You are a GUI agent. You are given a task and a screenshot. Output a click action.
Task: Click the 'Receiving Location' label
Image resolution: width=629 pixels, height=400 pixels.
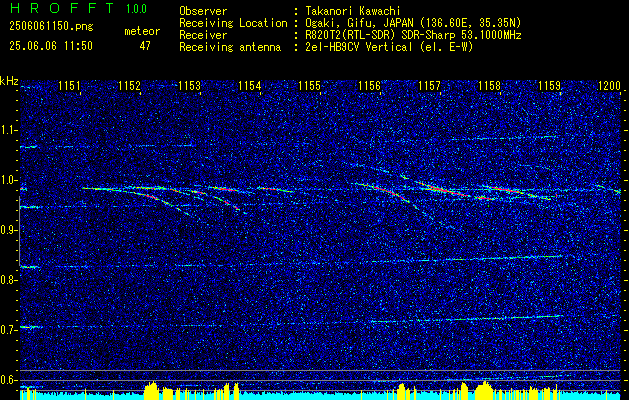(x=233, y=23)
